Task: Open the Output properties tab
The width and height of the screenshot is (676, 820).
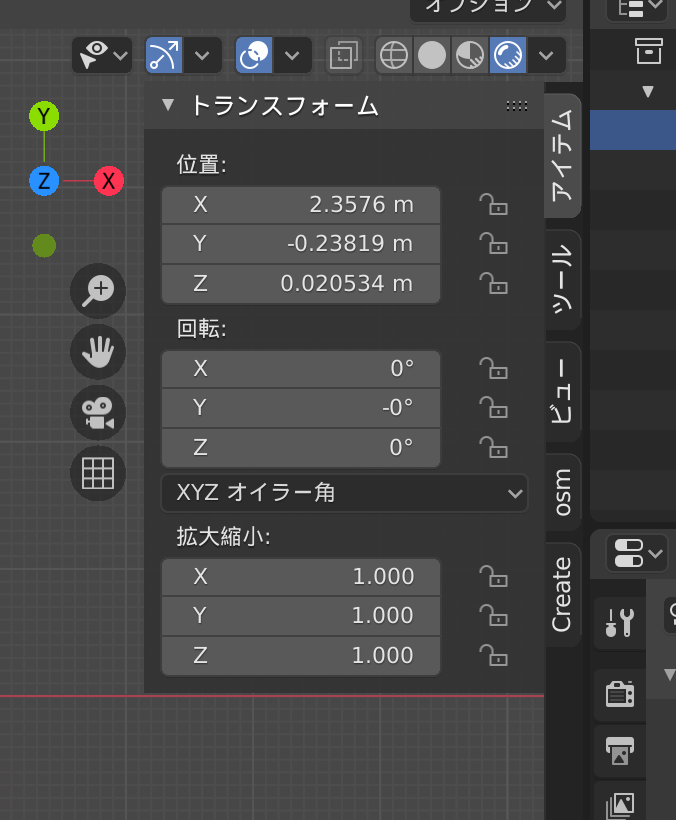Action: (x=620, y=751)
